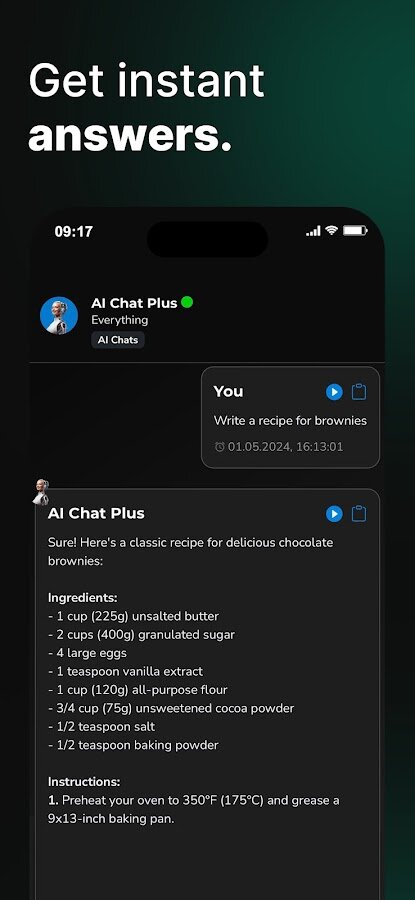Open the AI Chat Plus profile avatar

click(59, 316)
